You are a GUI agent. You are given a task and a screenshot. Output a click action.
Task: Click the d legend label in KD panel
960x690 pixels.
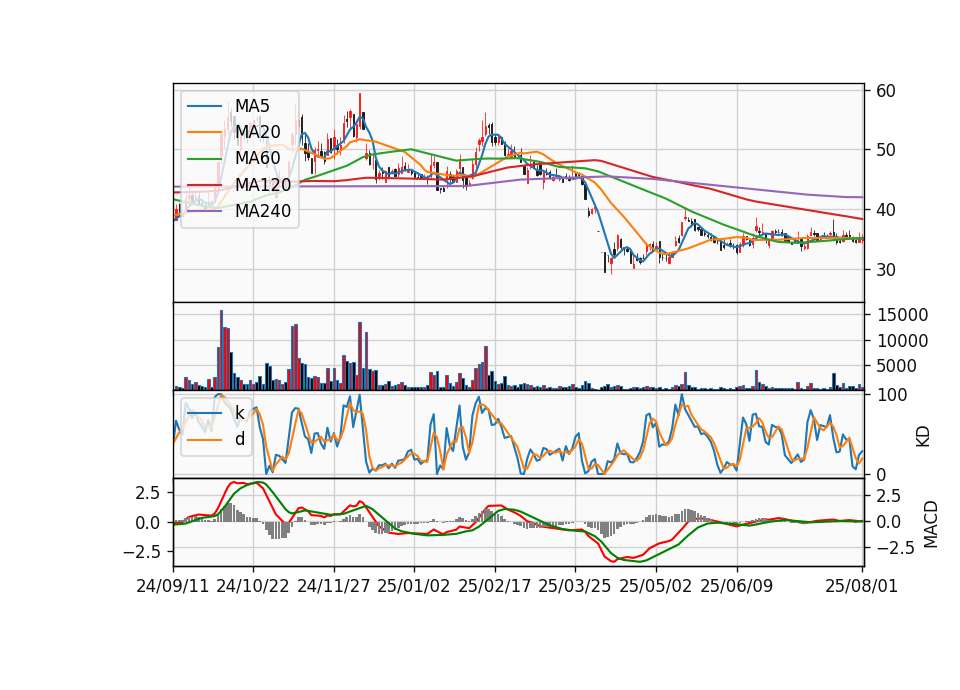pos(240,439)
